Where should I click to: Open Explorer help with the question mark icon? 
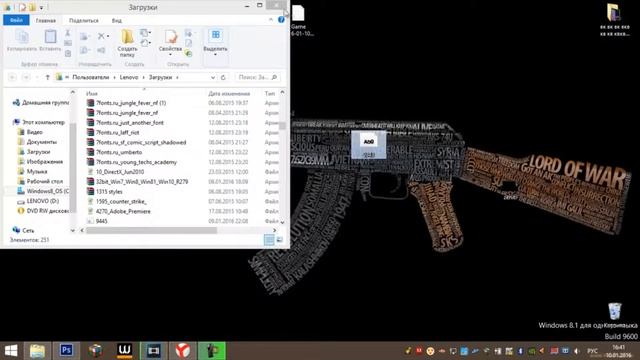281,20
